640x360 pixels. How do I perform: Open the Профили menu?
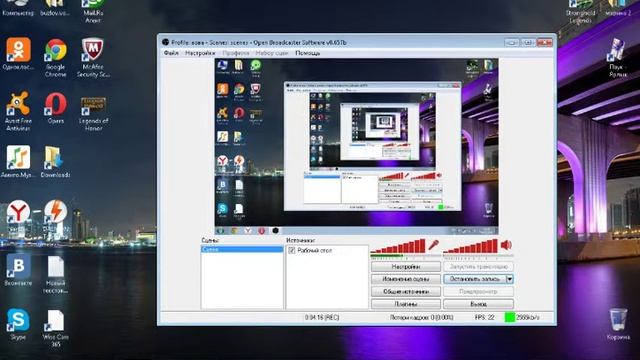click(236, 53)
